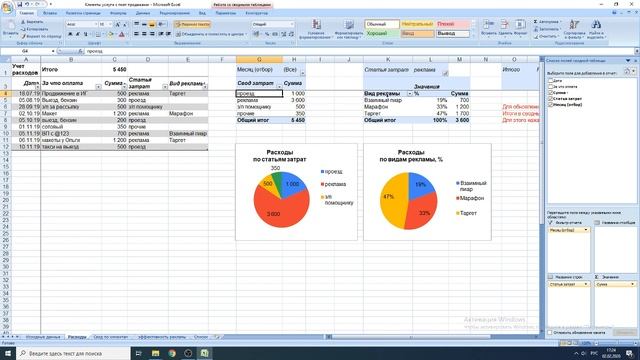Uncheck the Месяц (отбор) field checkbox
Image resolution: width=640 pixels, height=360 pixels.
[551, 104]
